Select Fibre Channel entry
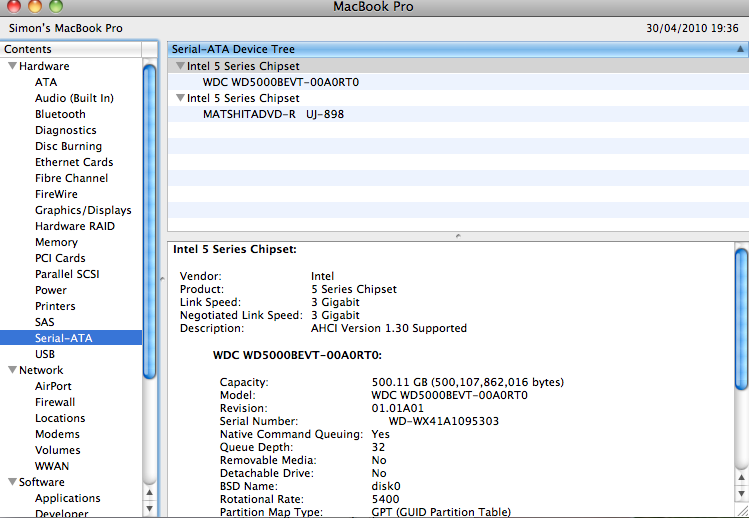This screenshot has height=518, width=749. [71, 178]
